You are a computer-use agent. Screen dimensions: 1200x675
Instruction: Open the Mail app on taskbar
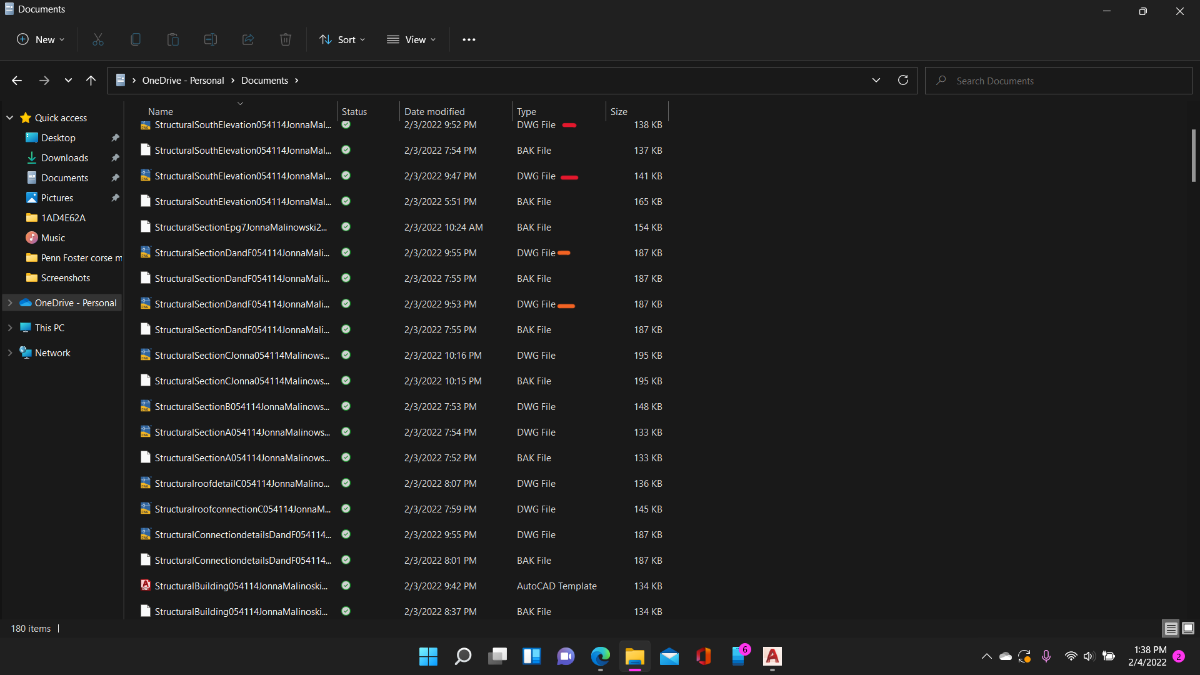[x=669, y=656]
